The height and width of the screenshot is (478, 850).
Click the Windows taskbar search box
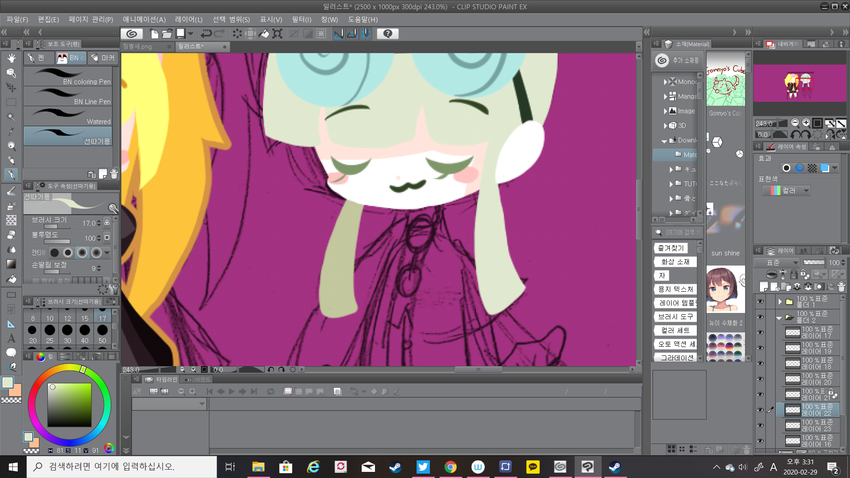point(122,467)
